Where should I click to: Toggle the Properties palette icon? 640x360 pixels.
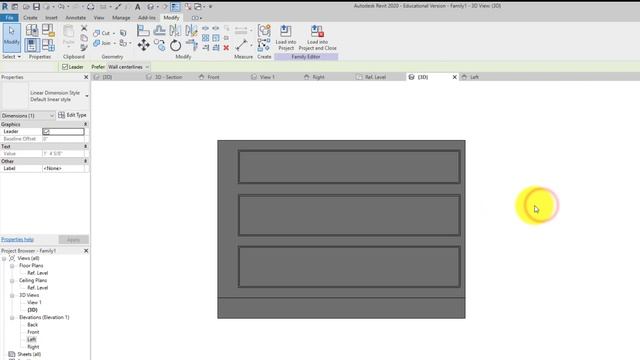point(32,45)
